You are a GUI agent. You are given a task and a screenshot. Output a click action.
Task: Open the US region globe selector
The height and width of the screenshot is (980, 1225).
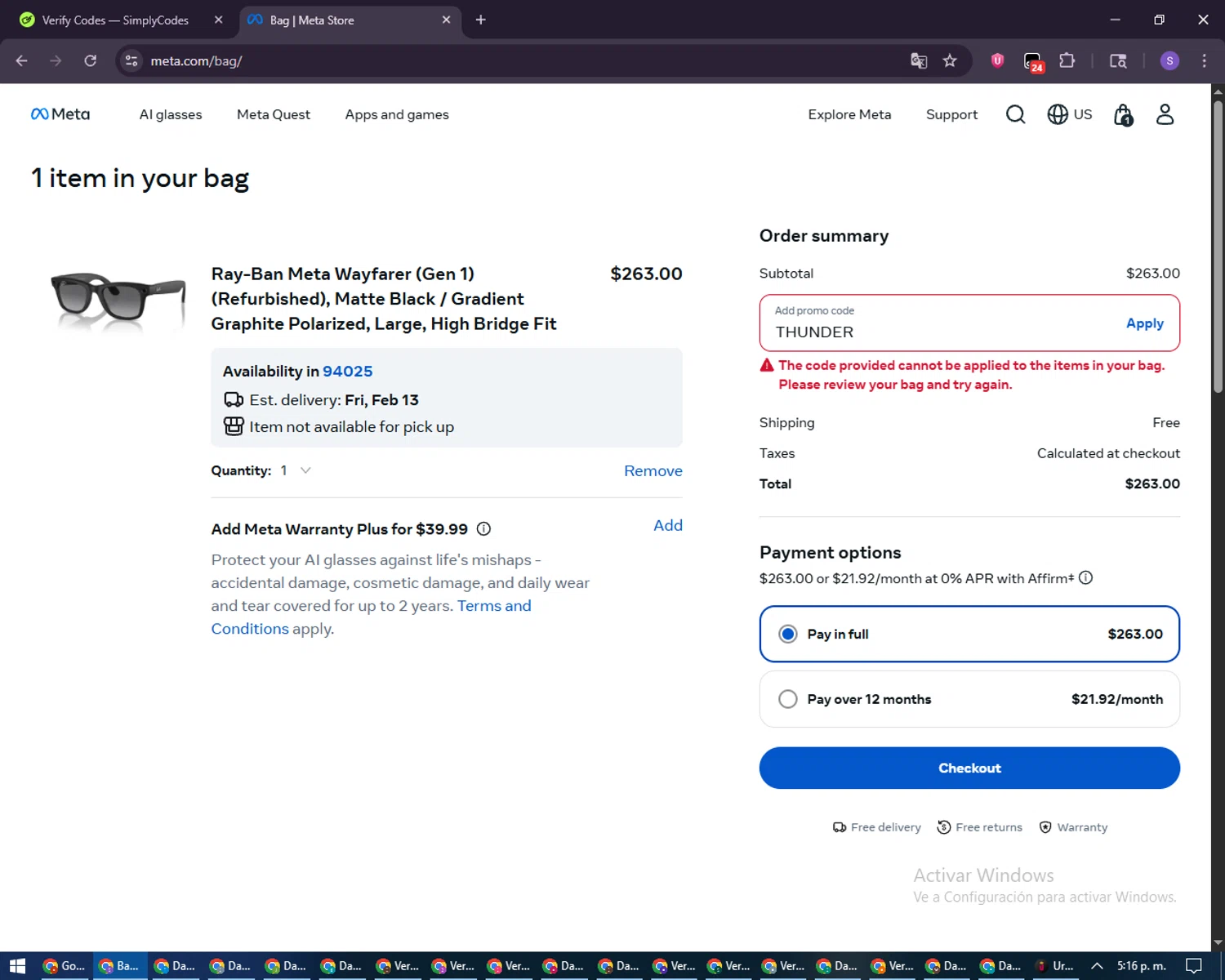tap(1070, 114)
